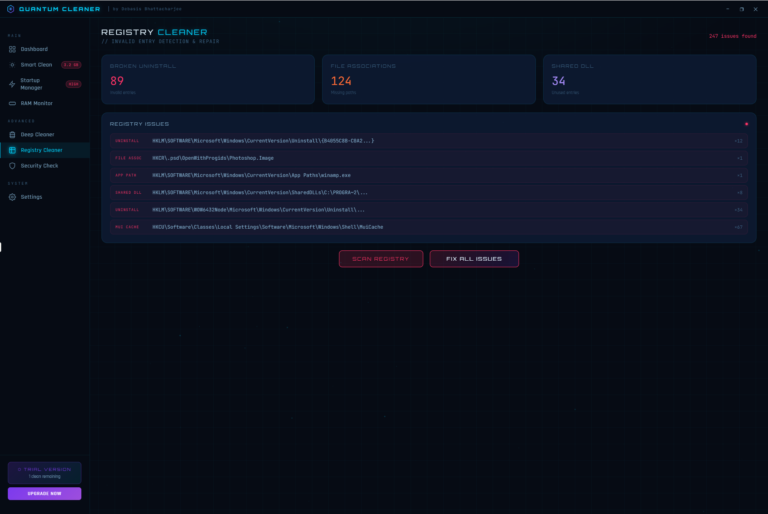
Task: Click the Registry Cleaner table icon
Action: click(x=12, y=150)
